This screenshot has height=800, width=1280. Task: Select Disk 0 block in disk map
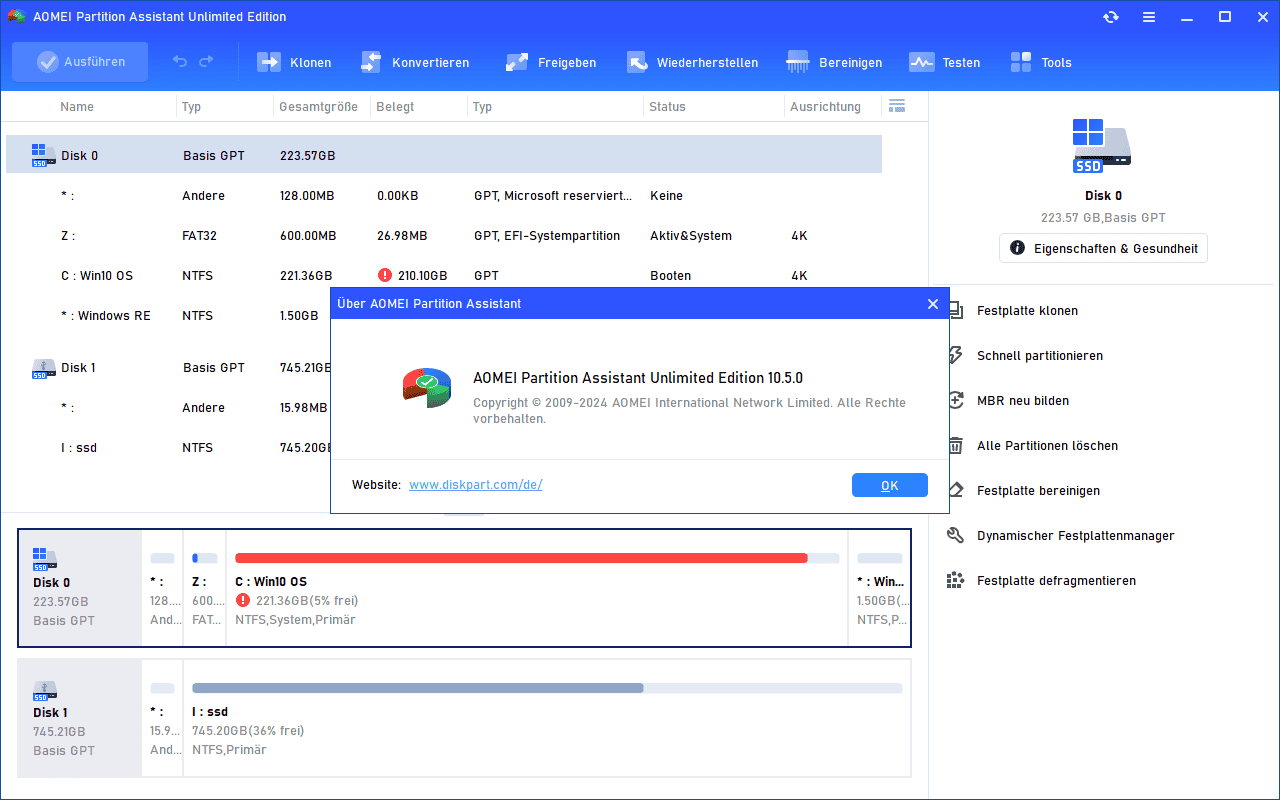point(81,588)
